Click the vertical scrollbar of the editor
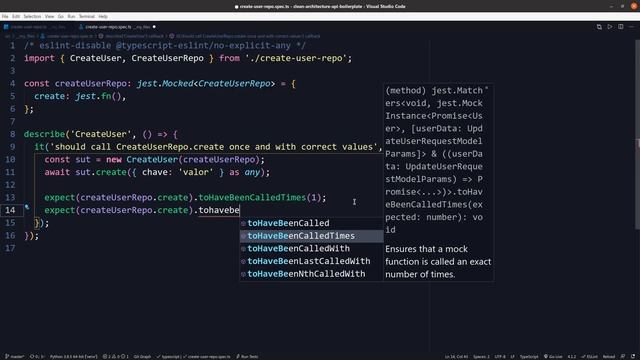The width and height of the screenshot is (640, 360). (637, 135)
